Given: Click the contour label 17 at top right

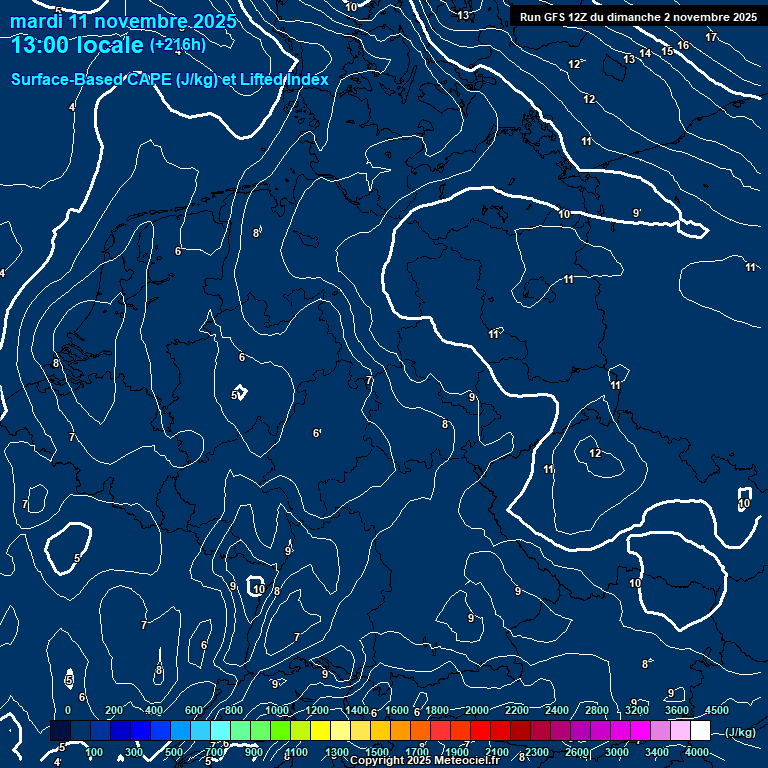Looking at the screenshot, I should pos(711,37).
